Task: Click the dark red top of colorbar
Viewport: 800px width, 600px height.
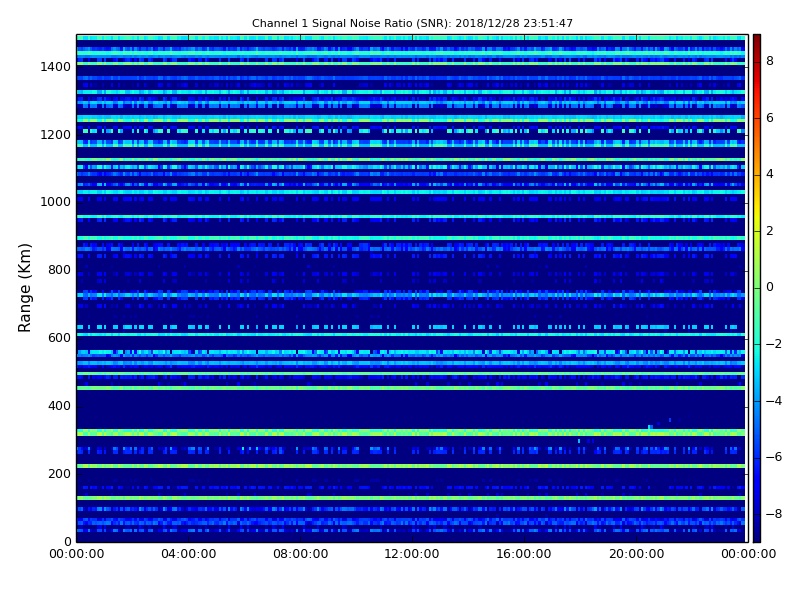Action: click(x=757, y=41)
